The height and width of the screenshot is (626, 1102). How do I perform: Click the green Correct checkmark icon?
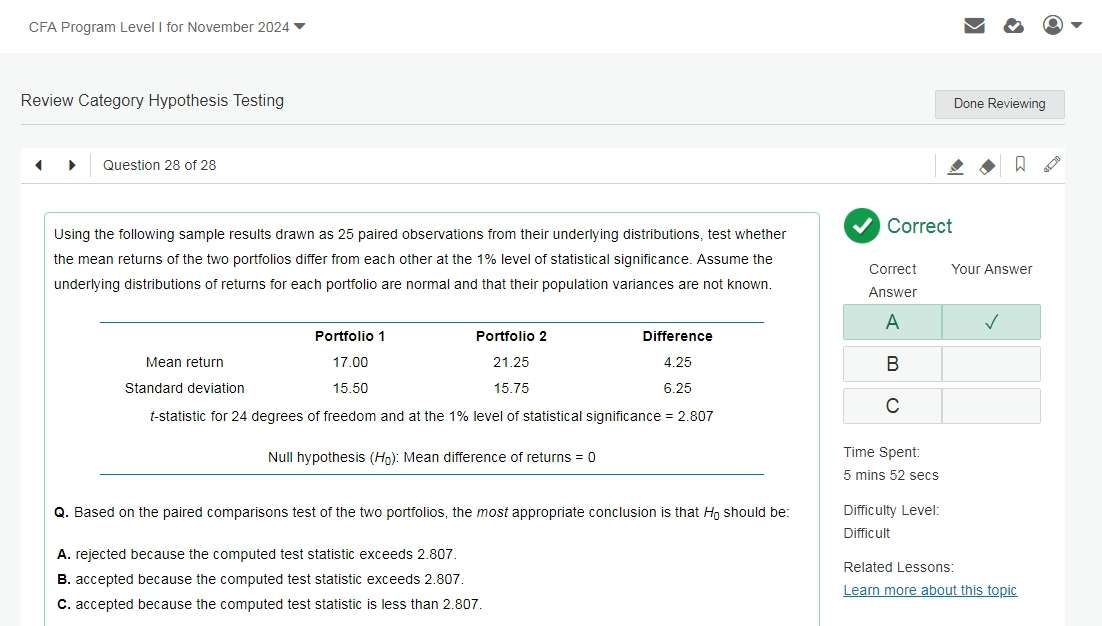pyautogui.click(x=861, y=226)
